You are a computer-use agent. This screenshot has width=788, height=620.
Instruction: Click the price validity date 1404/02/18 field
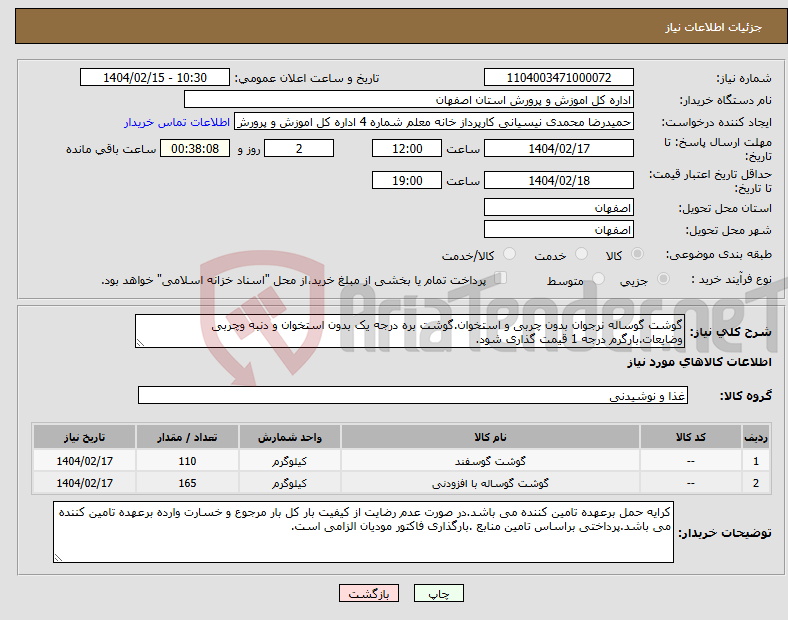pos(558,180)
